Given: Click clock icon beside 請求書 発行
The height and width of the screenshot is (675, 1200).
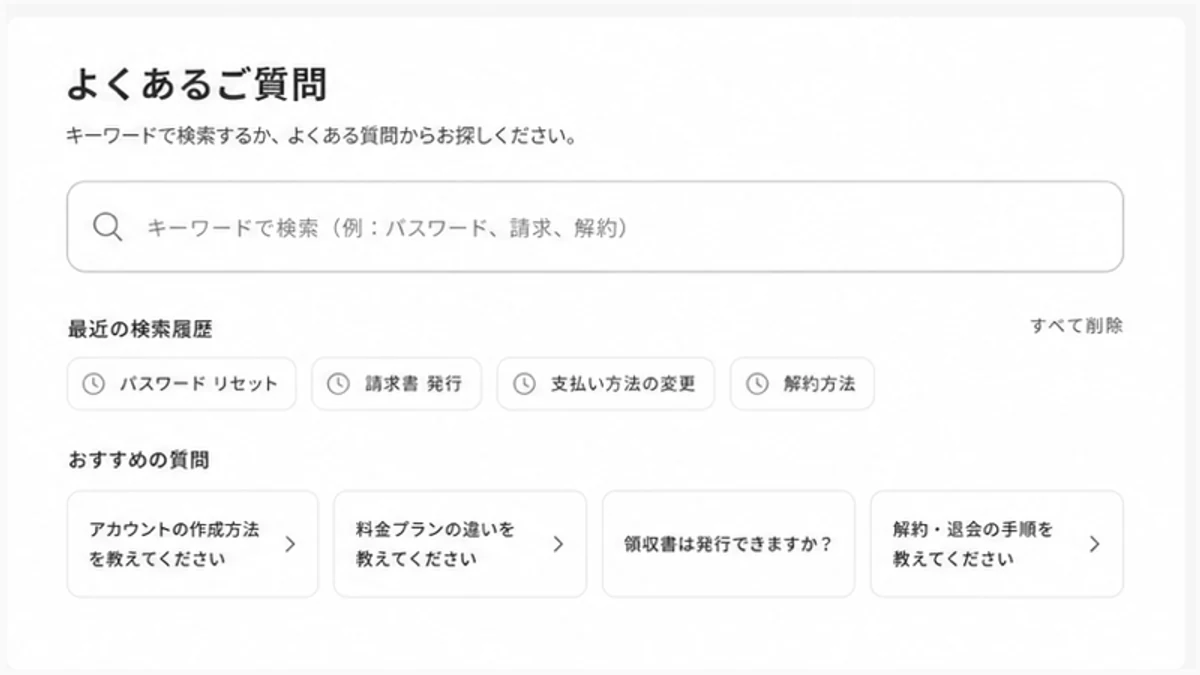Looking at the screenshot, I should 338,384.
